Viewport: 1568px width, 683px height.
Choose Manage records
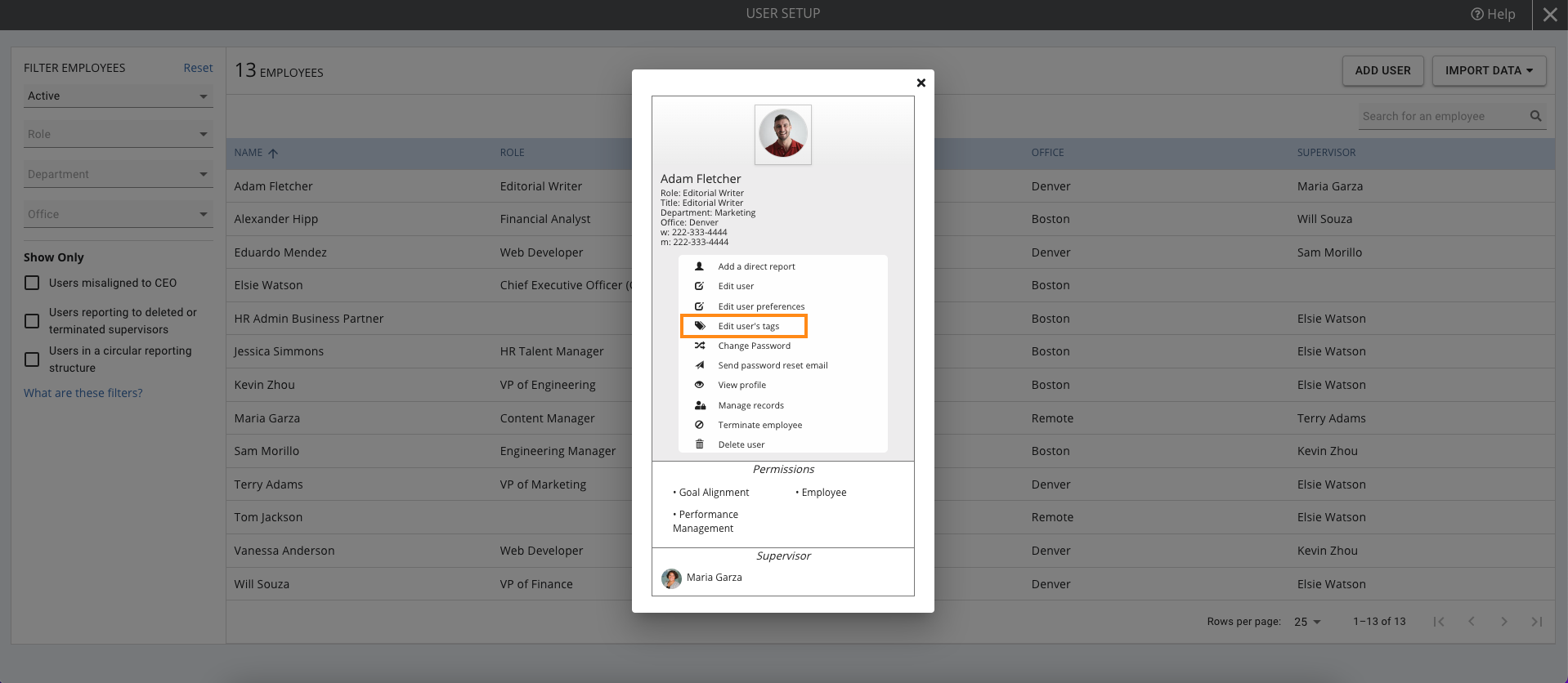[750, 405]
